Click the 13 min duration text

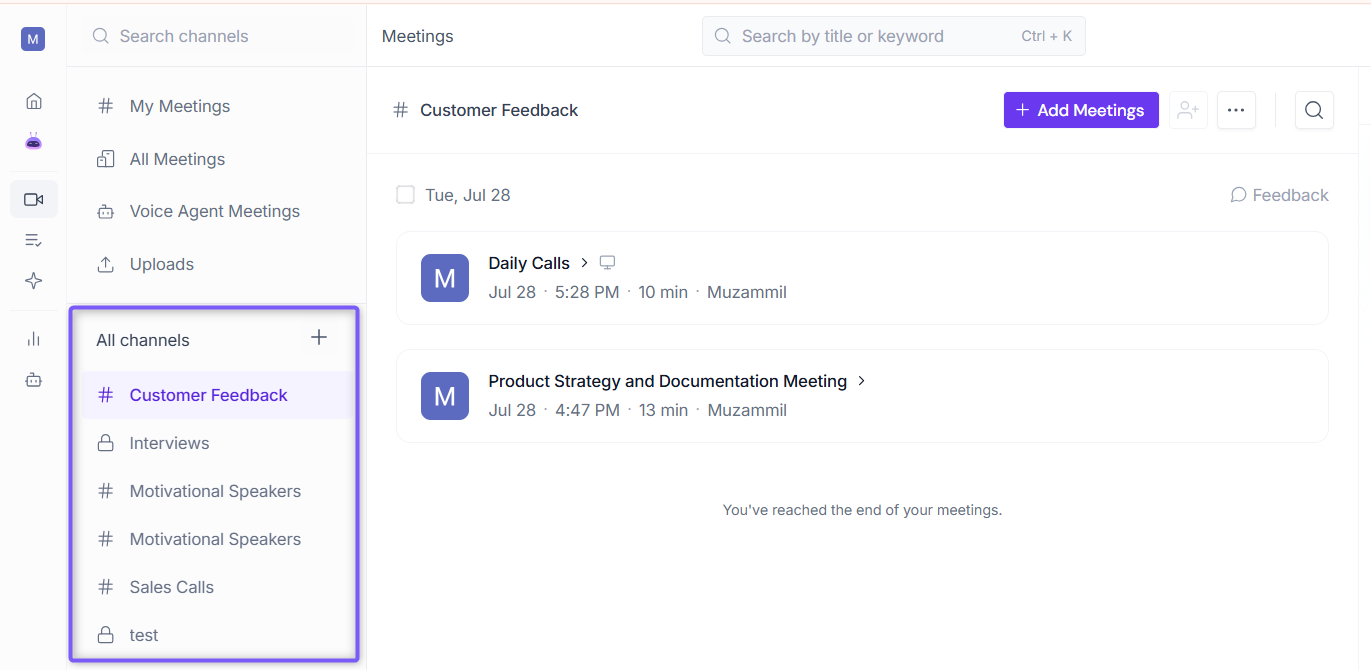coord(663,410)
